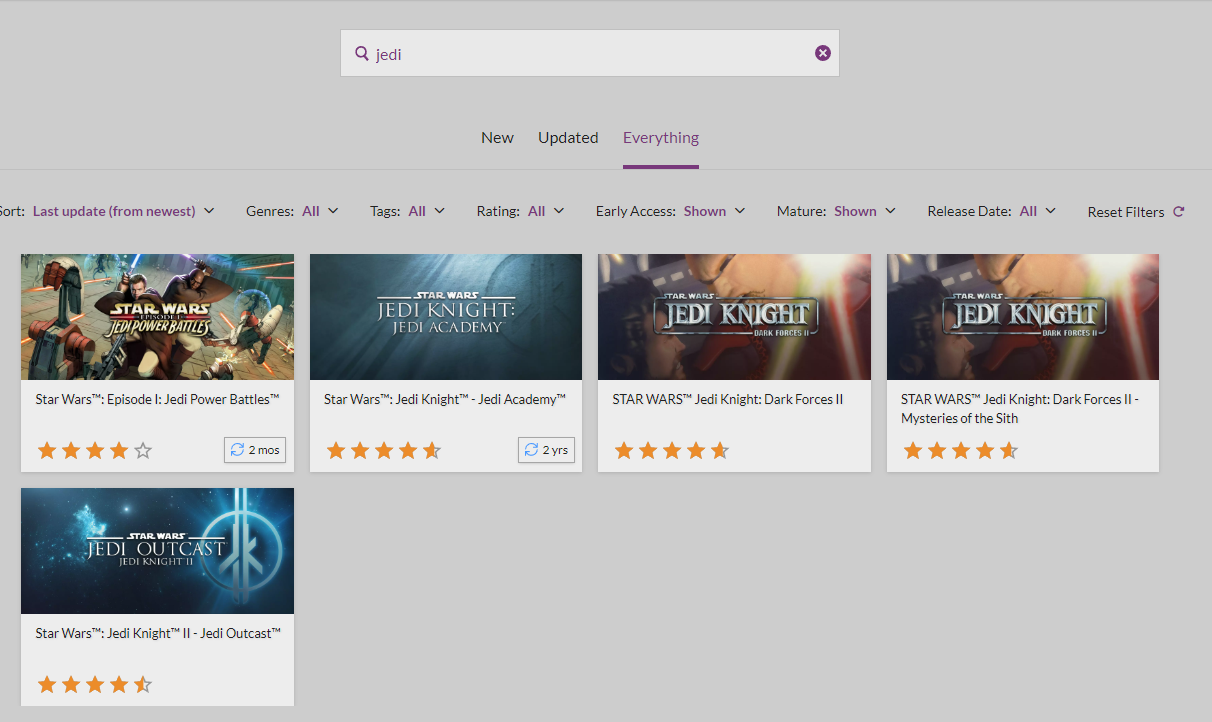
Task: Click the Mysteries of the Sith title
Action: point(1020,409)
